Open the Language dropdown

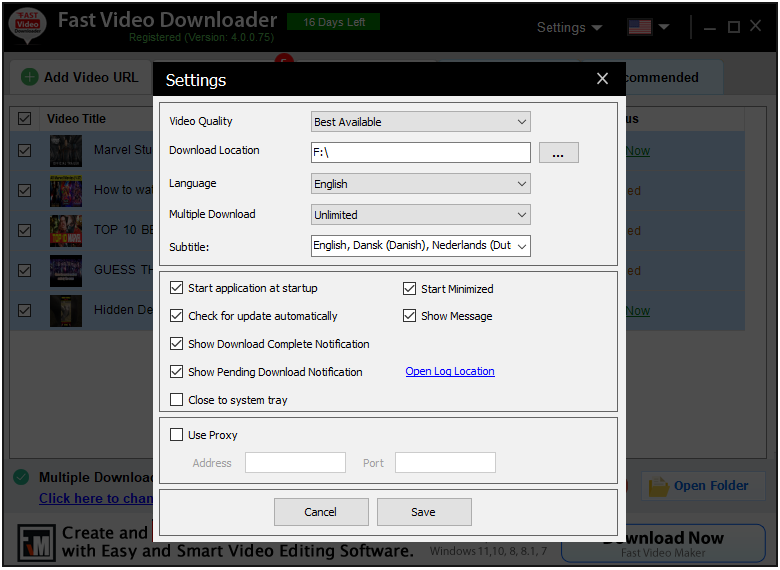[420, 184]
